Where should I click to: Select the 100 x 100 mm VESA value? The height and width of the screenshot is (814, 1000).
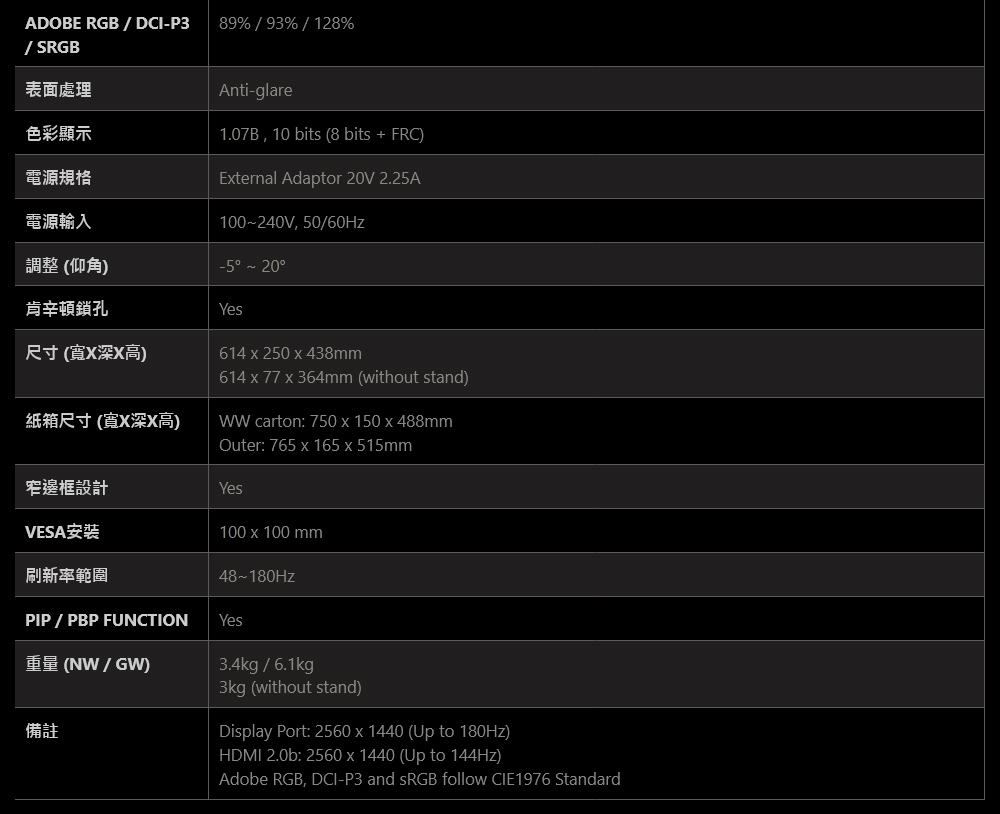click(x=270, y=533)
